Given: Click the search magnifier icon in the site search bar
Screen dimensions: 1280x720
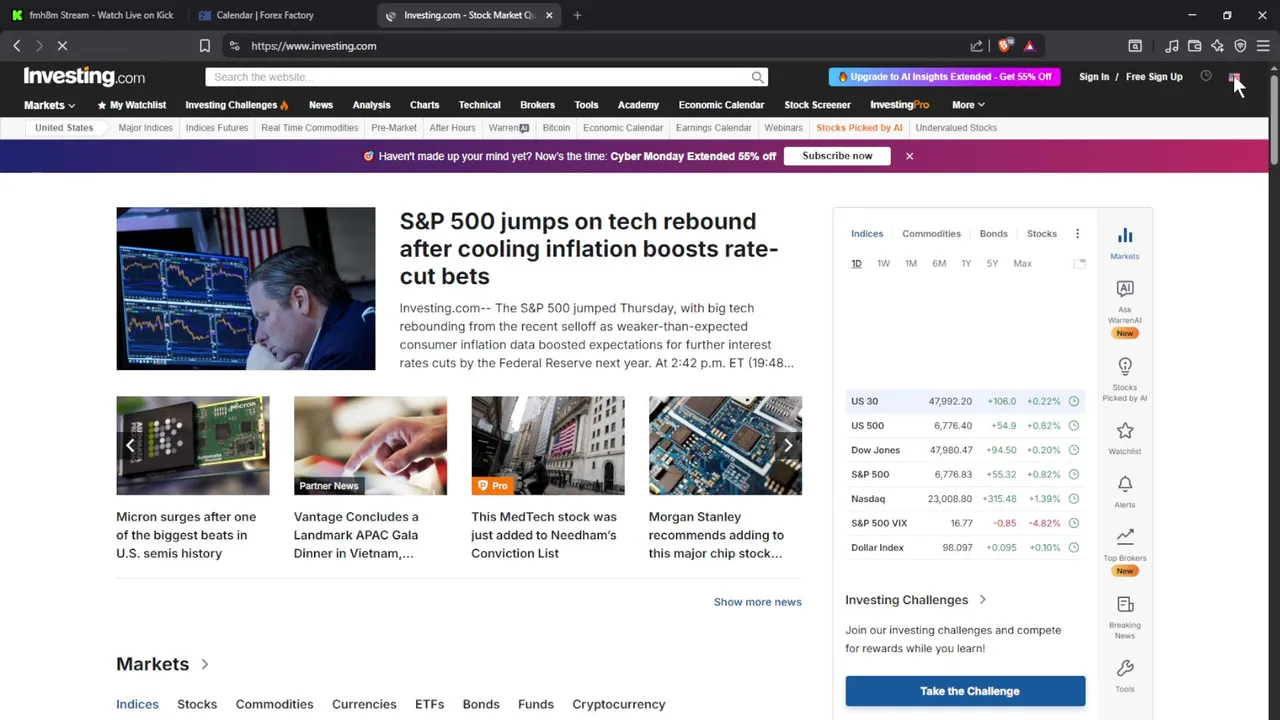Looking at the screenshot, I should (757, 77).
